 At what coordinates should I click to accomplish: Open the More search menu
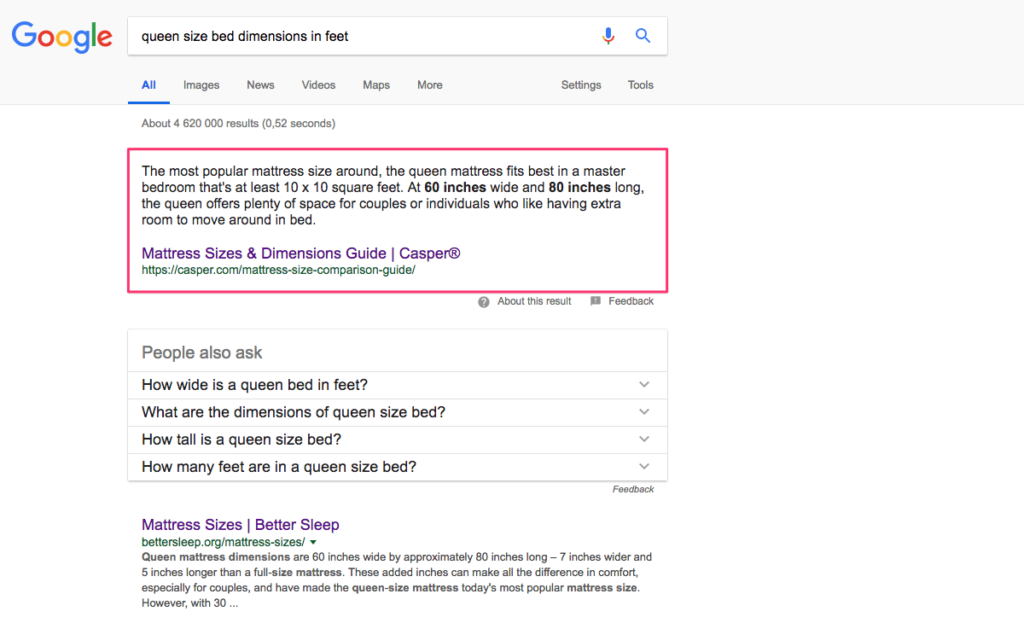coord(430,85)
